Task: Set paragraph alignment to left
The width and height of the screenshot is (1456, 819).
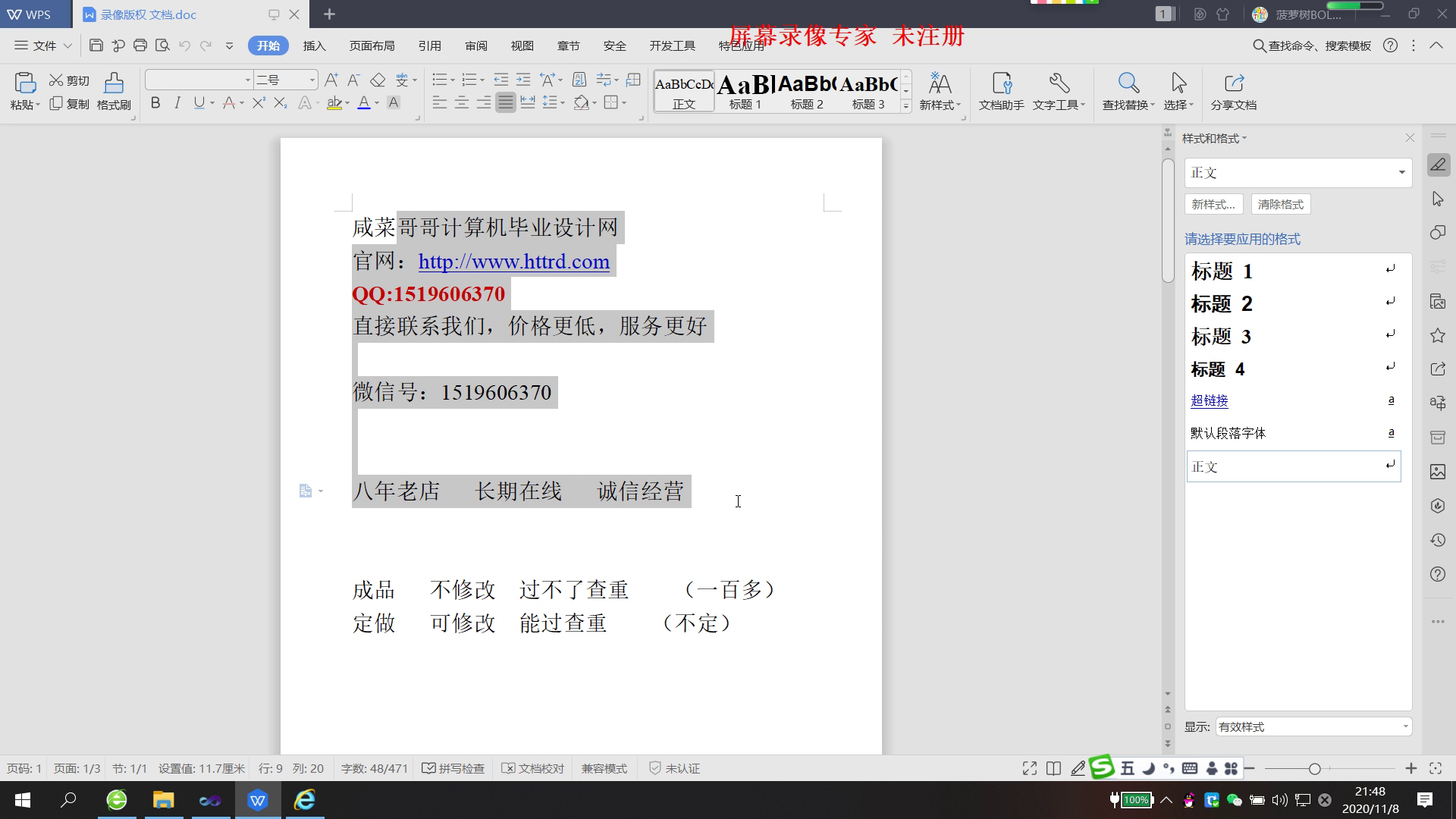Action: coord(440,102)
